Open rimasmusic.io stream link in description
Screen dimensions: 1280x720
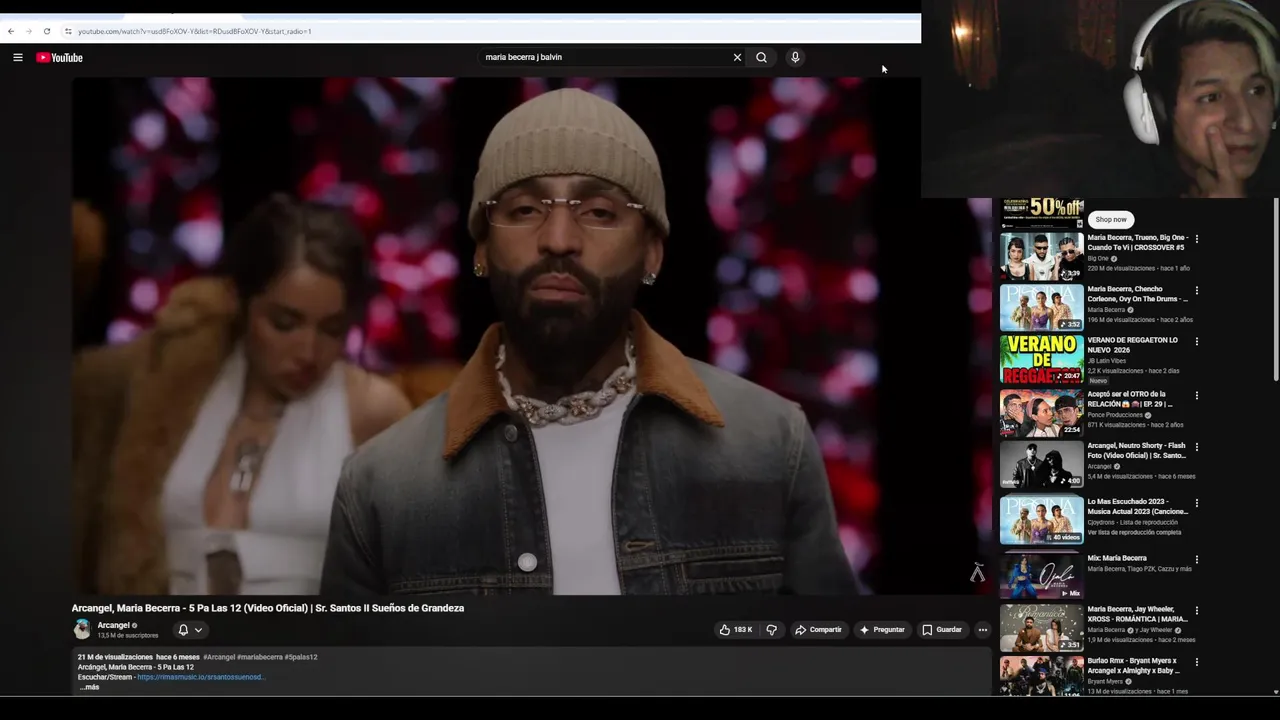click(201, 677)
